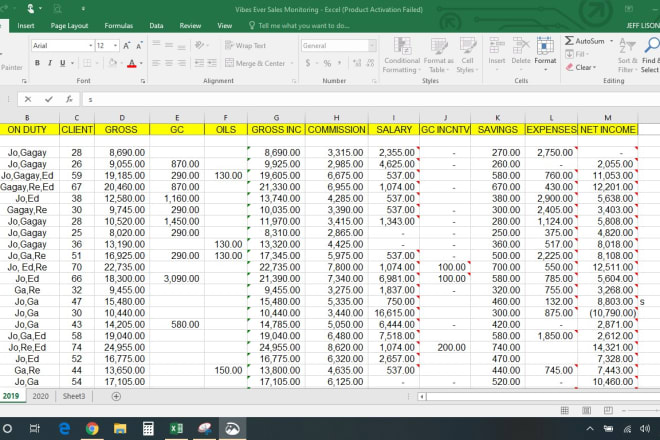Toggle Wrap Text for cells
The height and width of the screenshot is (440, 660).
[x=244, y=46]
